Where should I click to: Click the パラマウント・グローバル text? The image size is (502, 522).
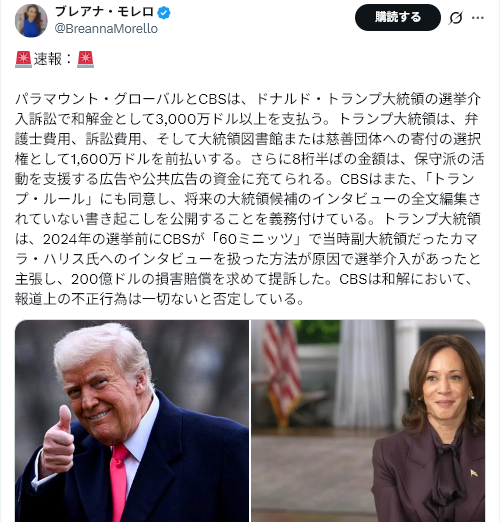(x=99, y=99)
